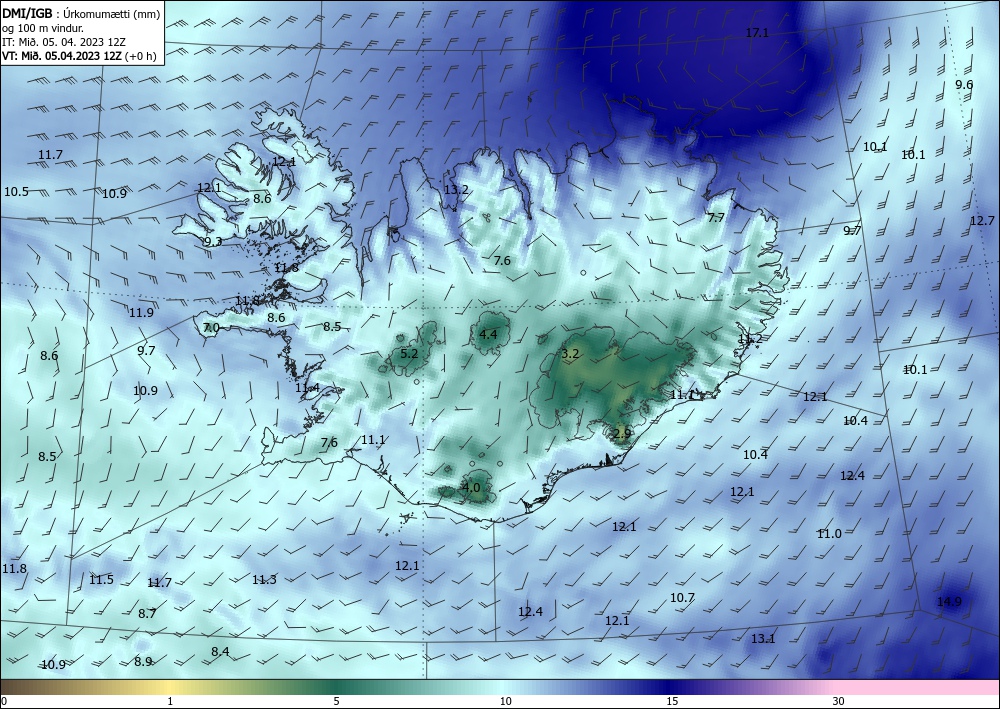Click the title text 'DMI/IGB : Úrkomumætti (mm)'
The image size is (1000, 709).
[81, 14]
